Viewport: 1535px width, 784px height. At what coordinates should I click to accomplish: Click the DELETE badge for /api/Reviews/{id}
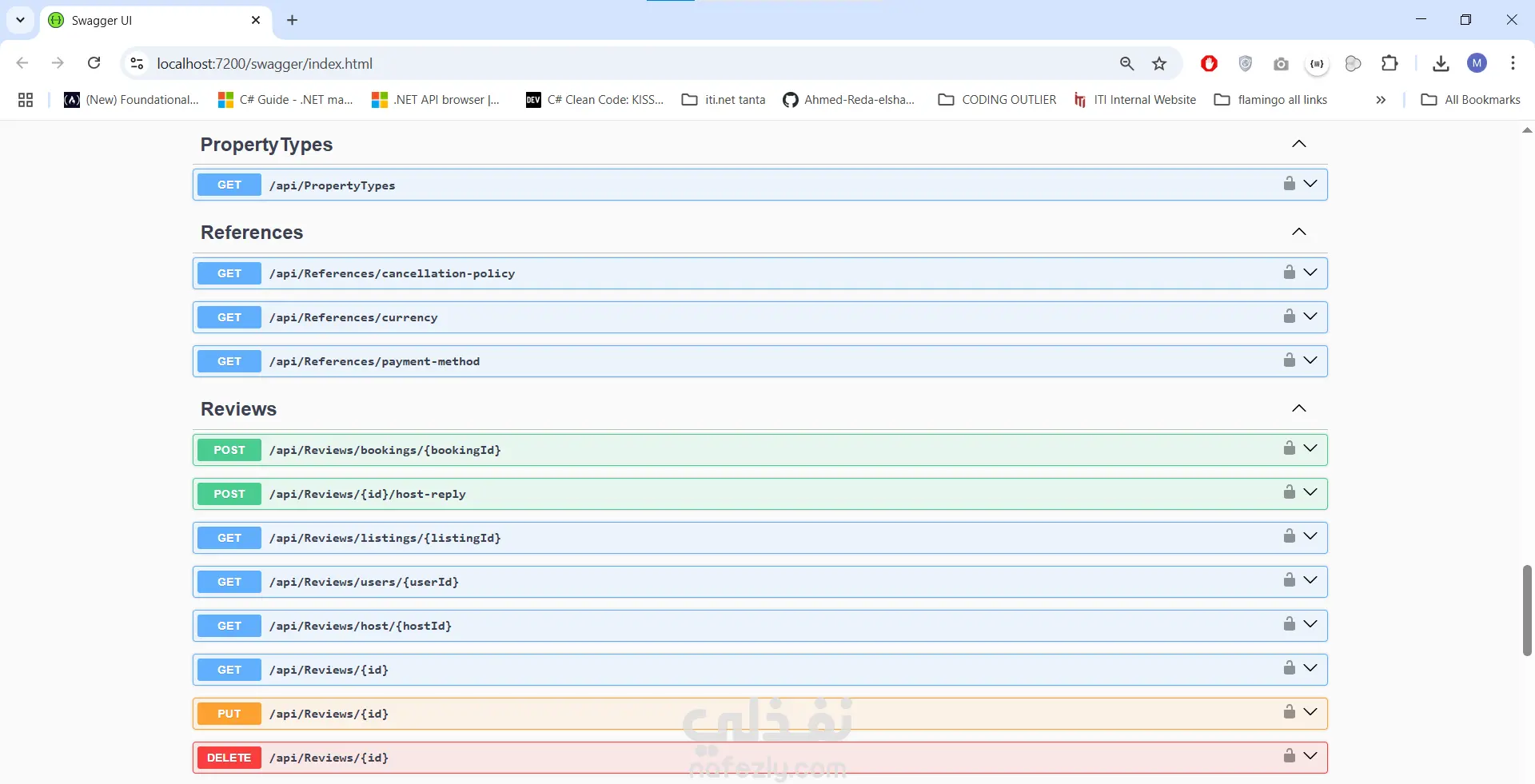[x=229, y=758]
